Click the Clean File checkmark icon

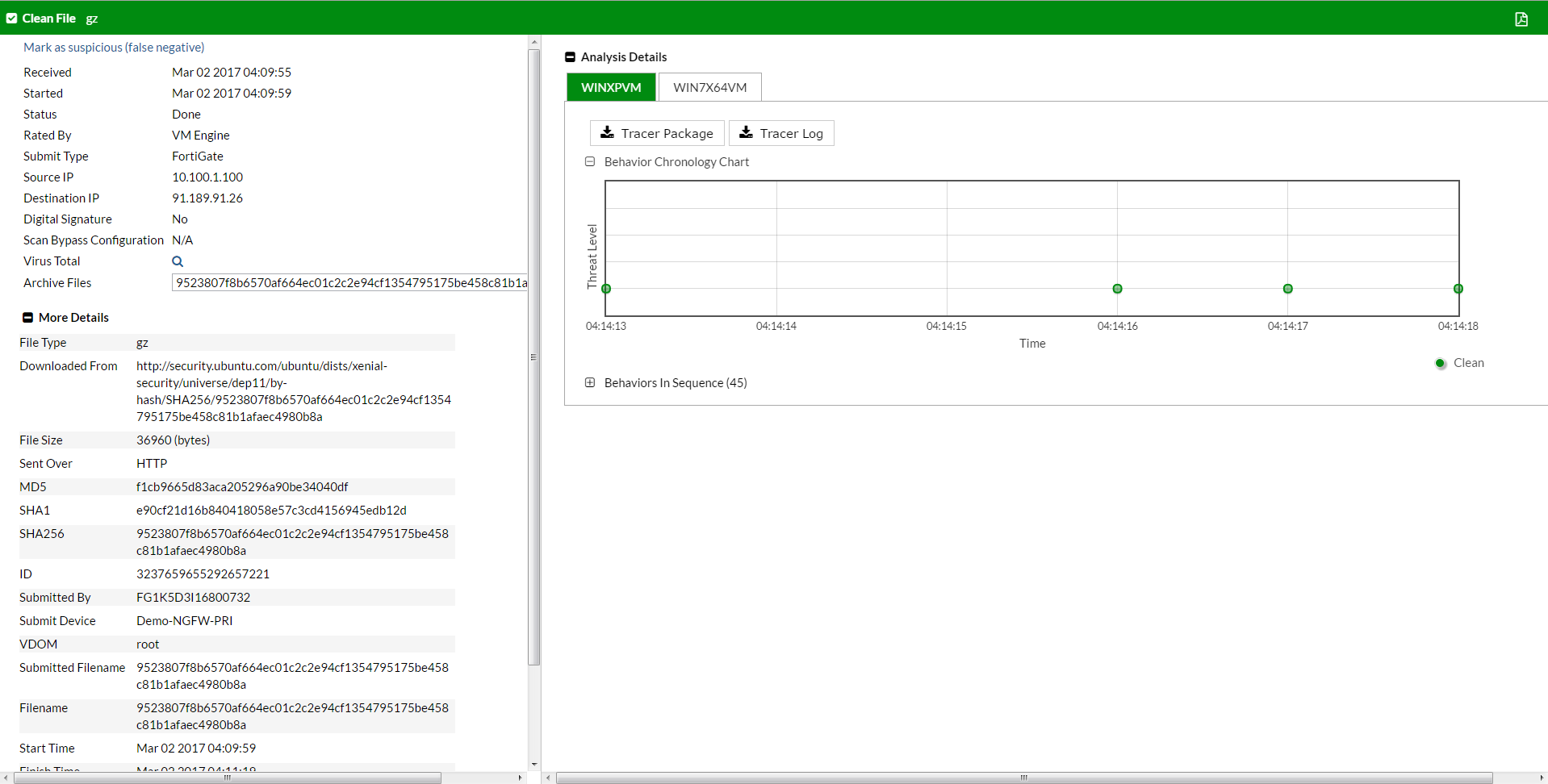click(11, 19)
